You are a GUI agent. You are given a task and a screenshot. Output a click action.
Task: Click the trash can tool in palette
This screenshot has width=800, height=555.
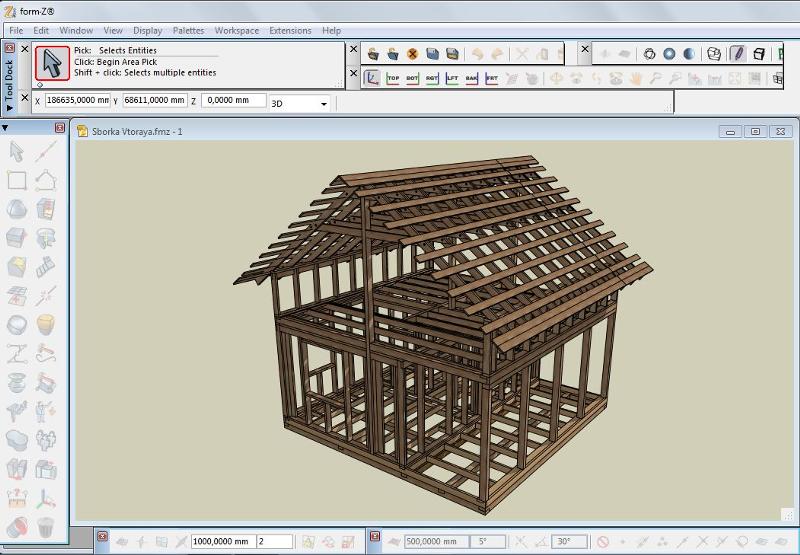point(45,526)
